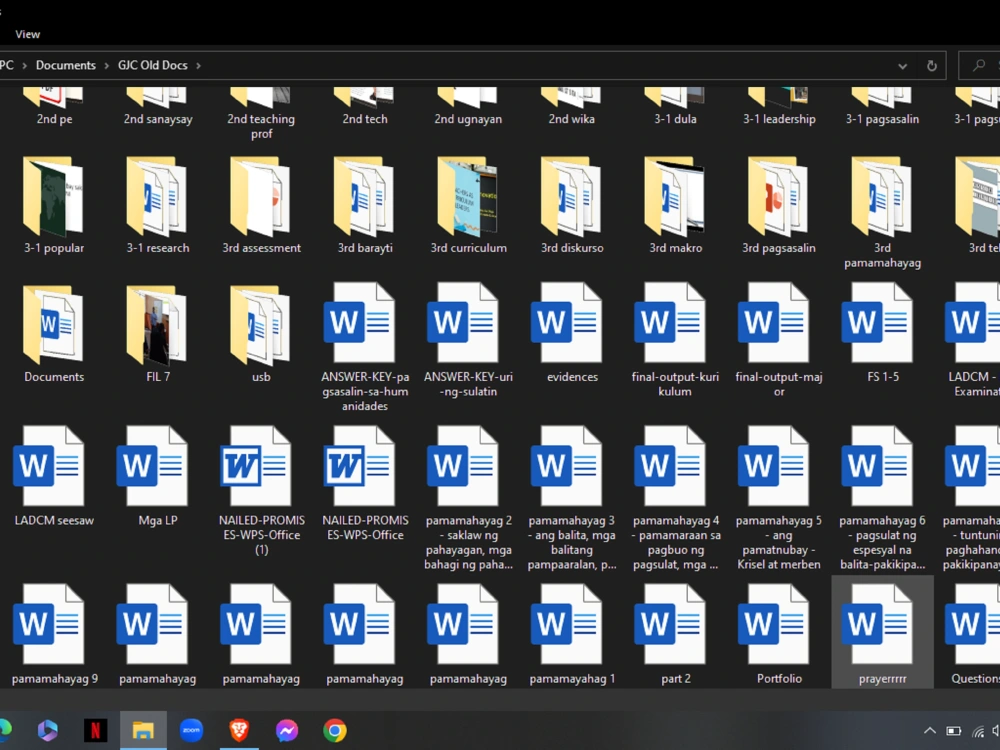Select pamamahayag 6 - pagsulat ng espesyal
Viewport: 1000px width, 750px height.
coord(883,498)
